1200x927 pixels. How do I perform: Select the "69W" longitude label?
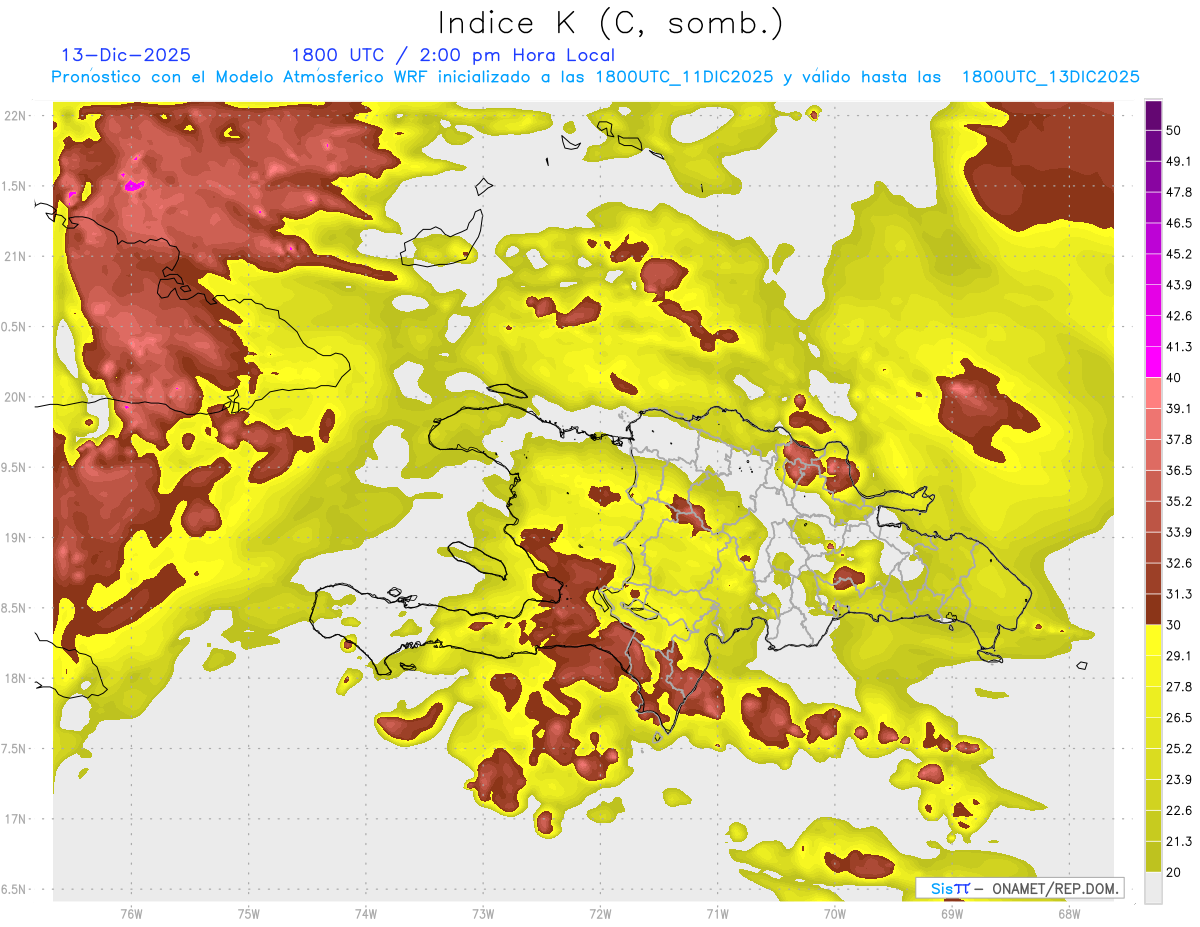coord(951,913)
